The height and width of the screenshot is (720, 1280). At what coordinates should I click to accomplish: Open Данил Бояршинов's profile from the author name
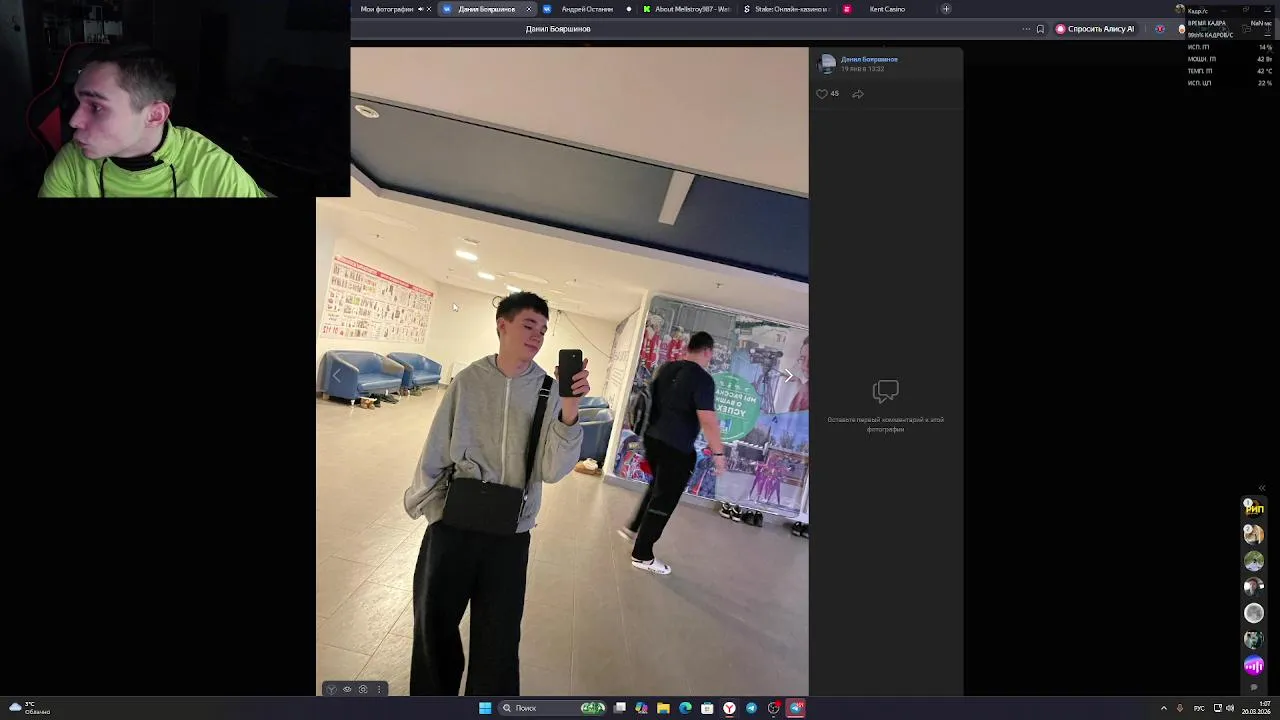(869, 59)
